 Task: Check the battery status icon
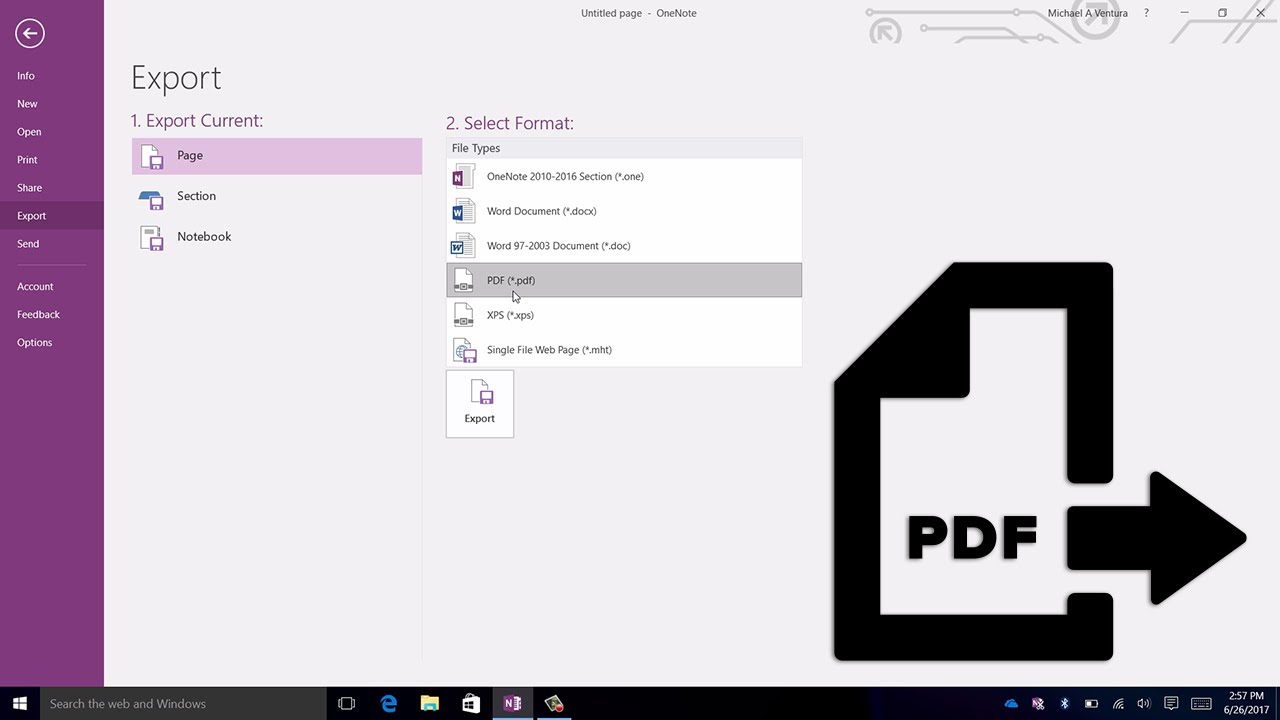pyautogui.click(x=1091, y=704)
